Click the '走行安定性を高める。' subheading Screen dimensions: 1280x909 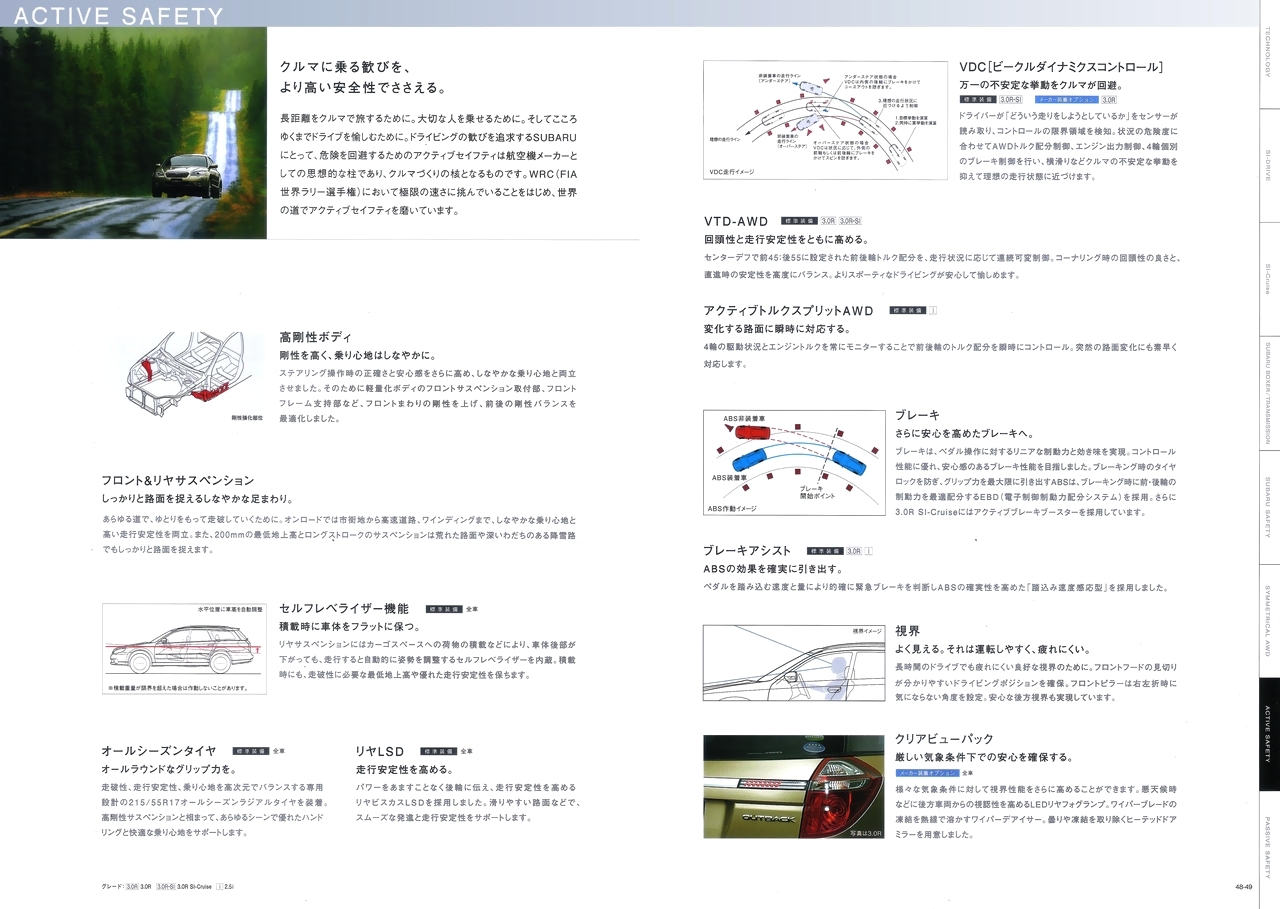tap(405, 769)
